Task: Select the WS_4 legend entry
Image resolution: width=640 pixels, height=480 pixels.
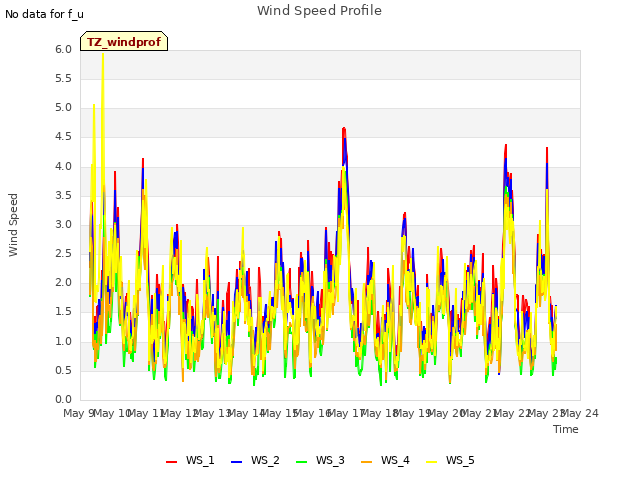Action: 385,460
